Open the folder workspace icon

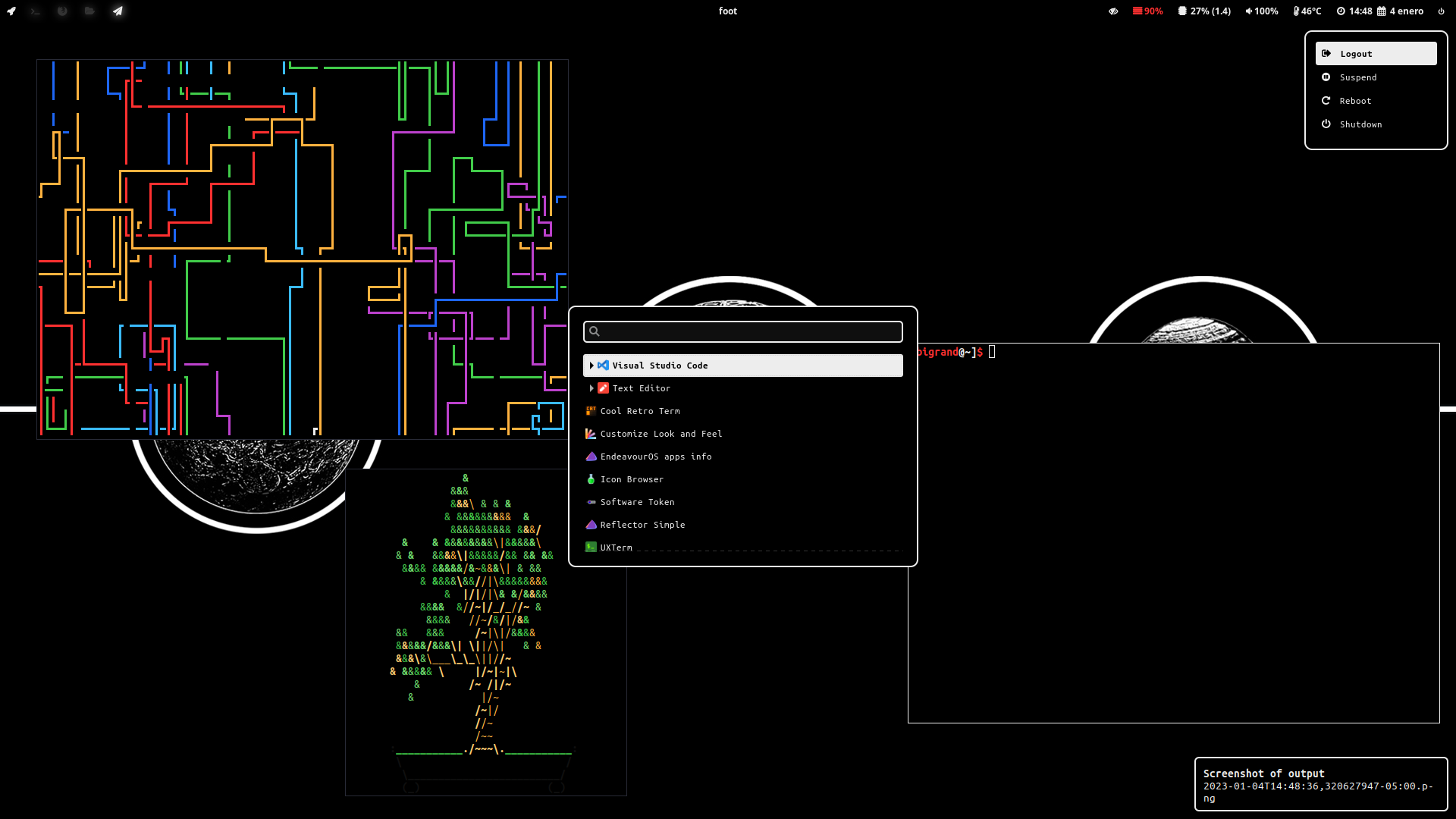pos(89,11)
